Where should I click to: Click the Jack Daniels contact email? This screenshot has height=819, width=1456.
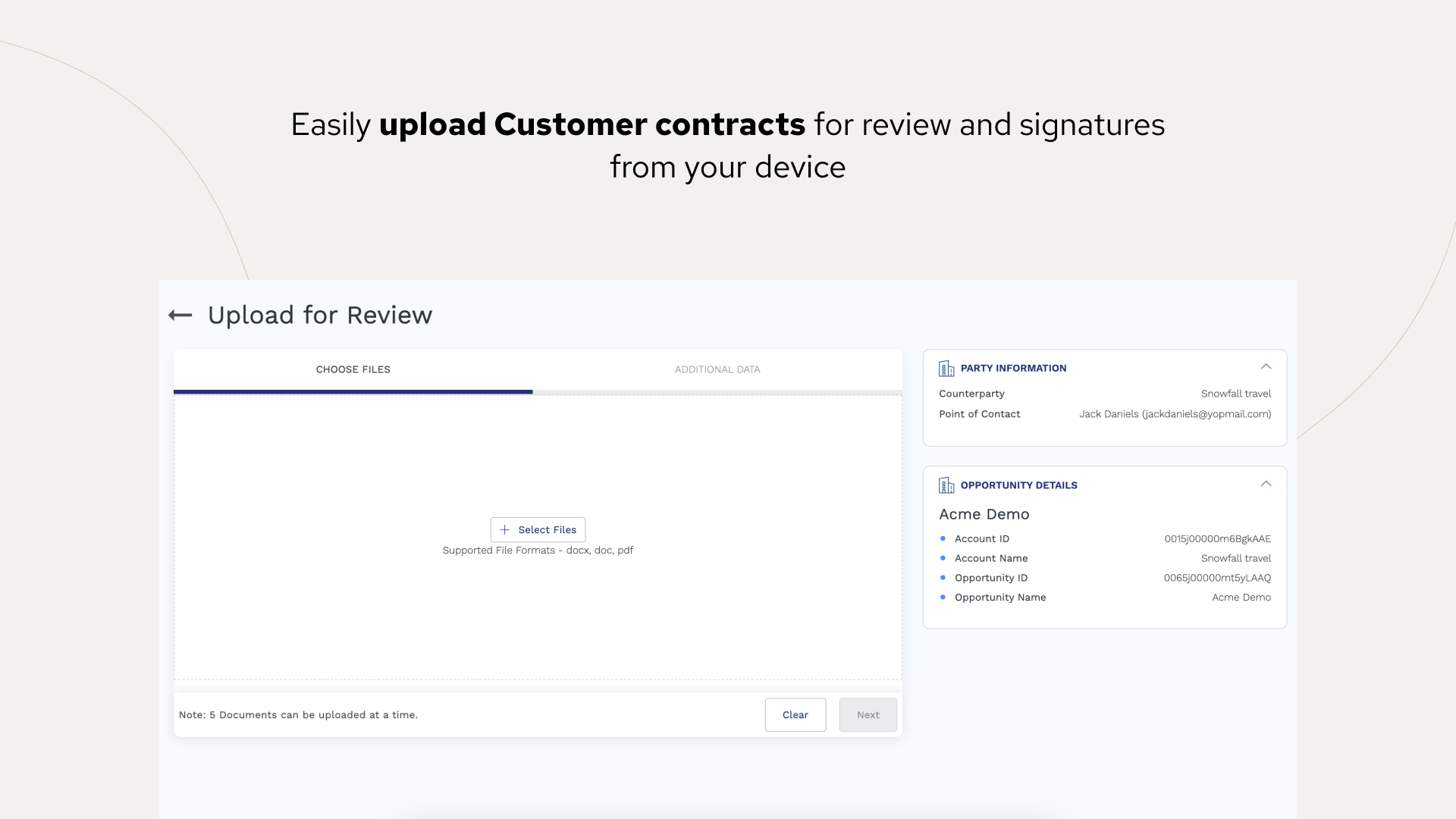coord(1175,414)
